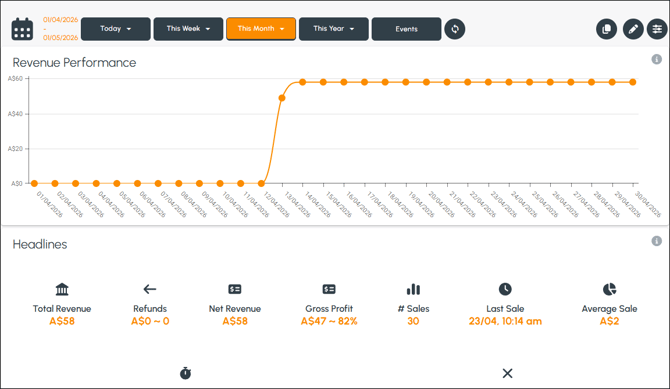
Task: Click the data point for 01/04/2026
Action: 34,183
